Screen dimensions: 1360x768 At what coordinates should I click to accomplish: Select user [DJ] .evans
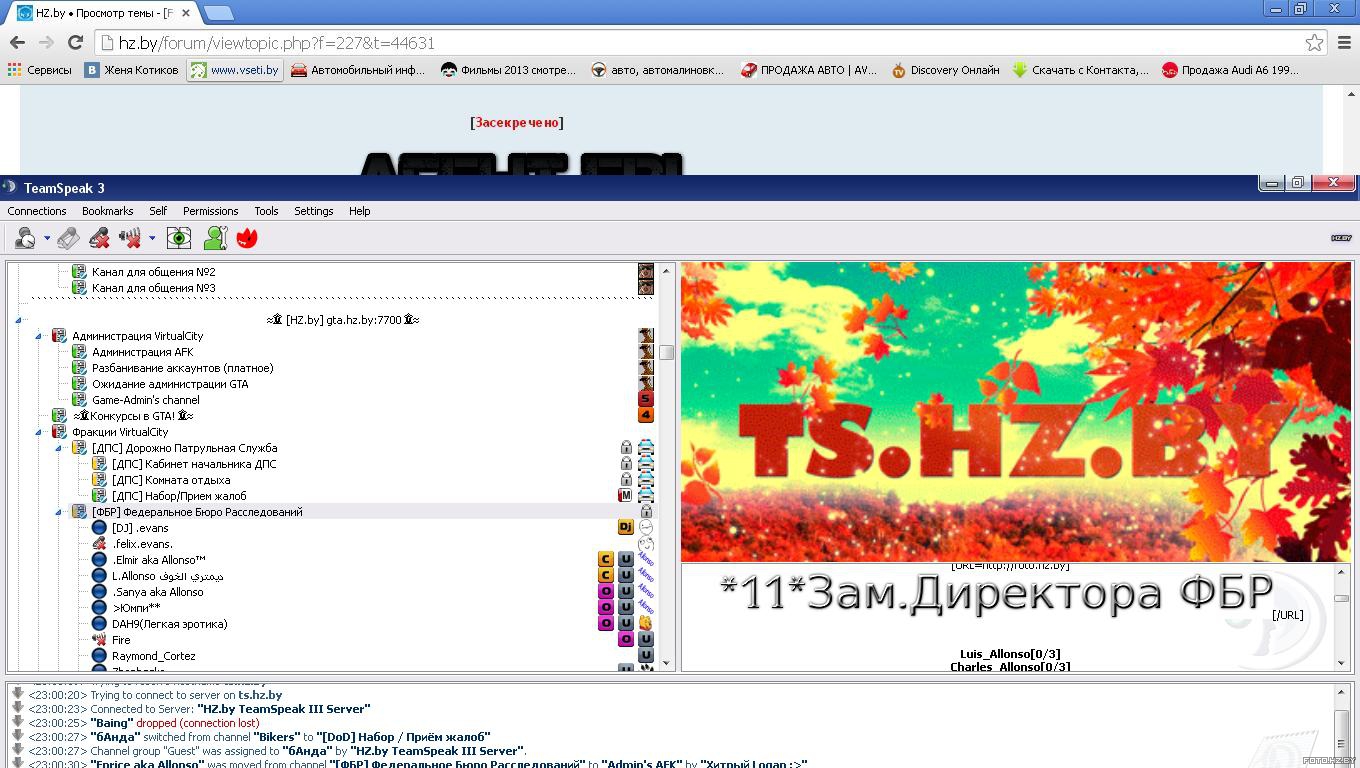[x=140, y=528]
